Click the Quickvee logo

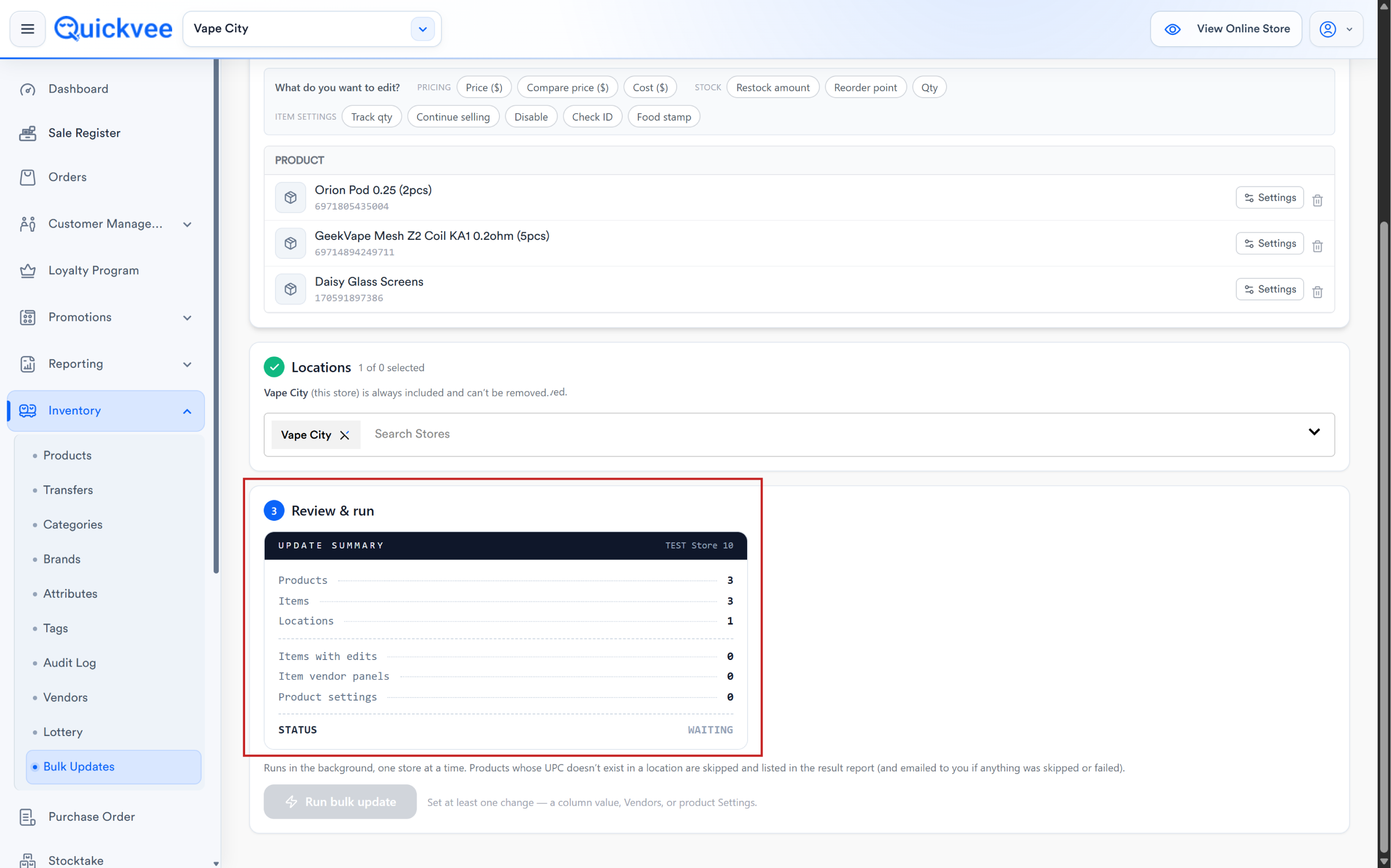click(x=113, y=29)
